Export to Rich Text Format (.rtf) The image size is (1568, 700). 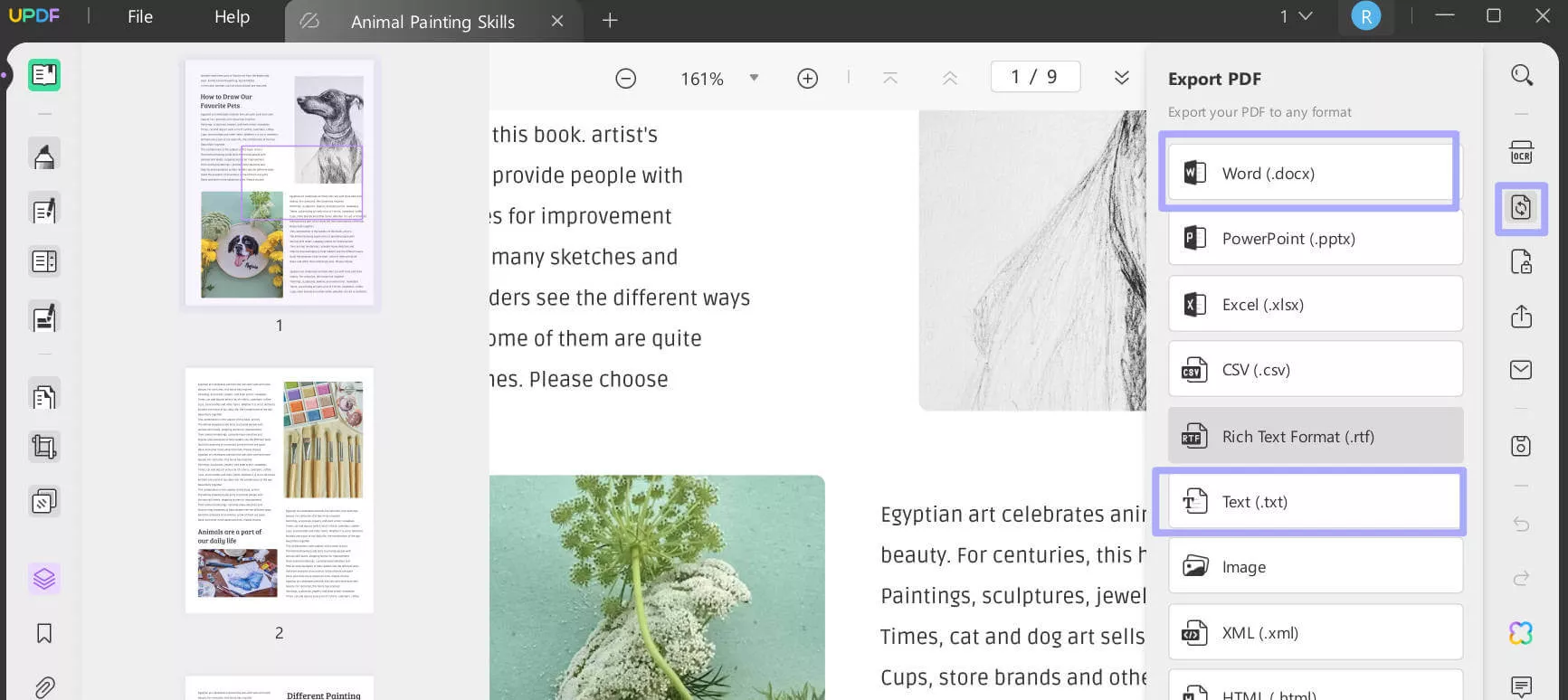(1316, 436)
